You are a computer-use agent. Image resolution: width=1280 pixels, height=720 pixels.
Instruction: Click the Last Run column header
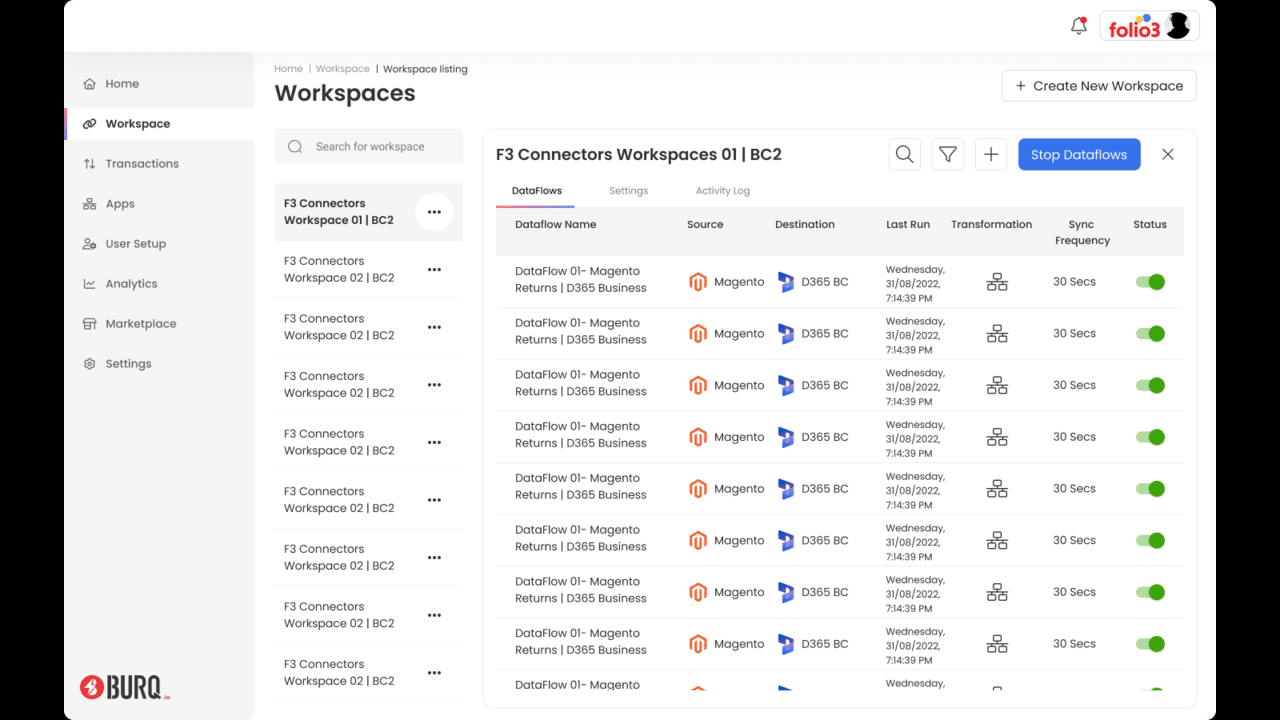tap(908, 225)
